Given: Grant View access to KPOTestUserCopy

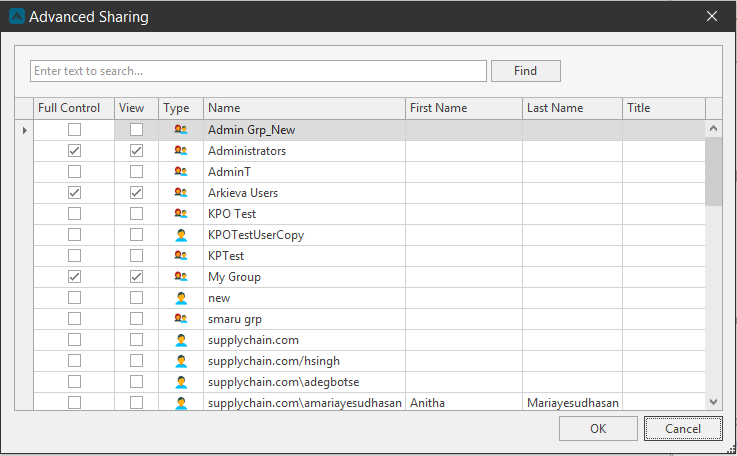Looking at the screenshot, I should click(136, 235).
